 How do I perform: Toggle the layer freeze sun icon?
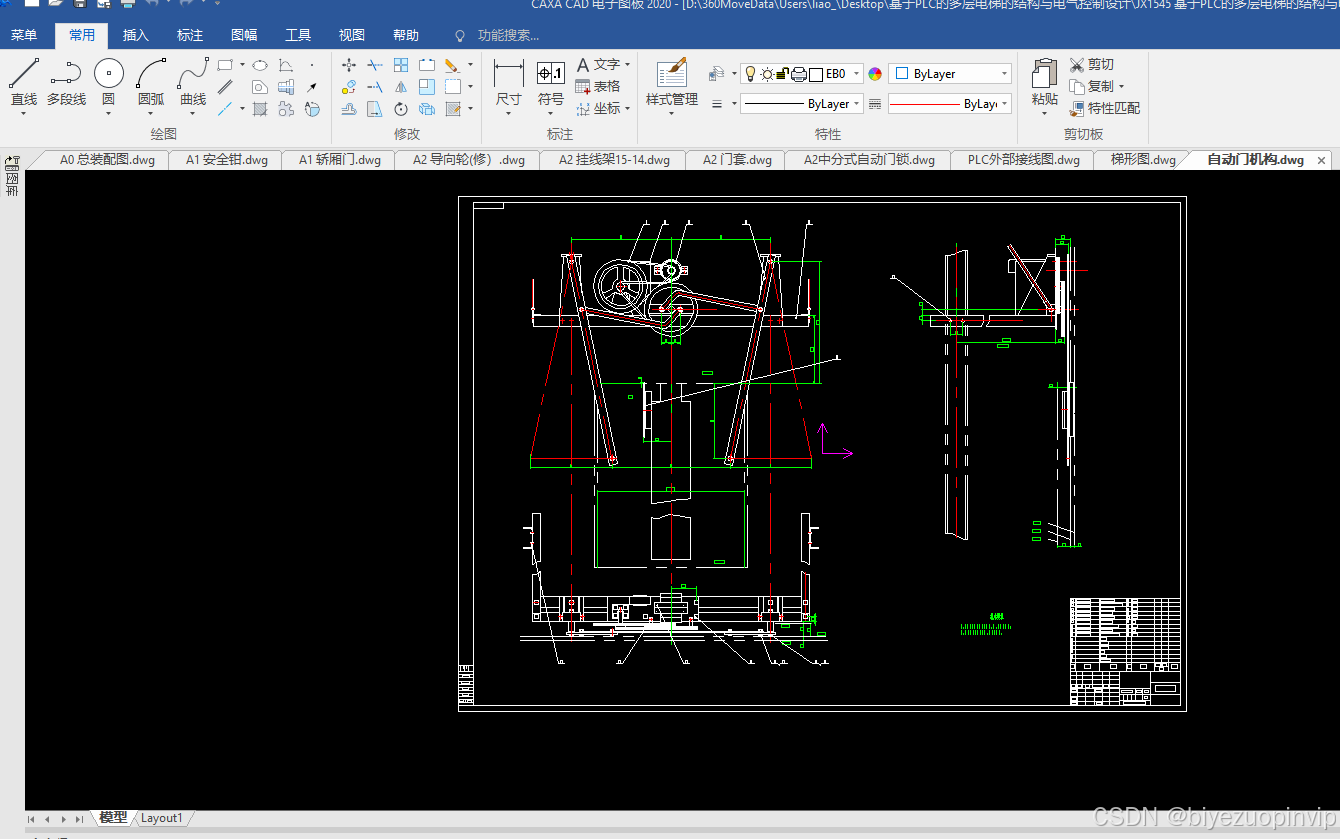767,73
